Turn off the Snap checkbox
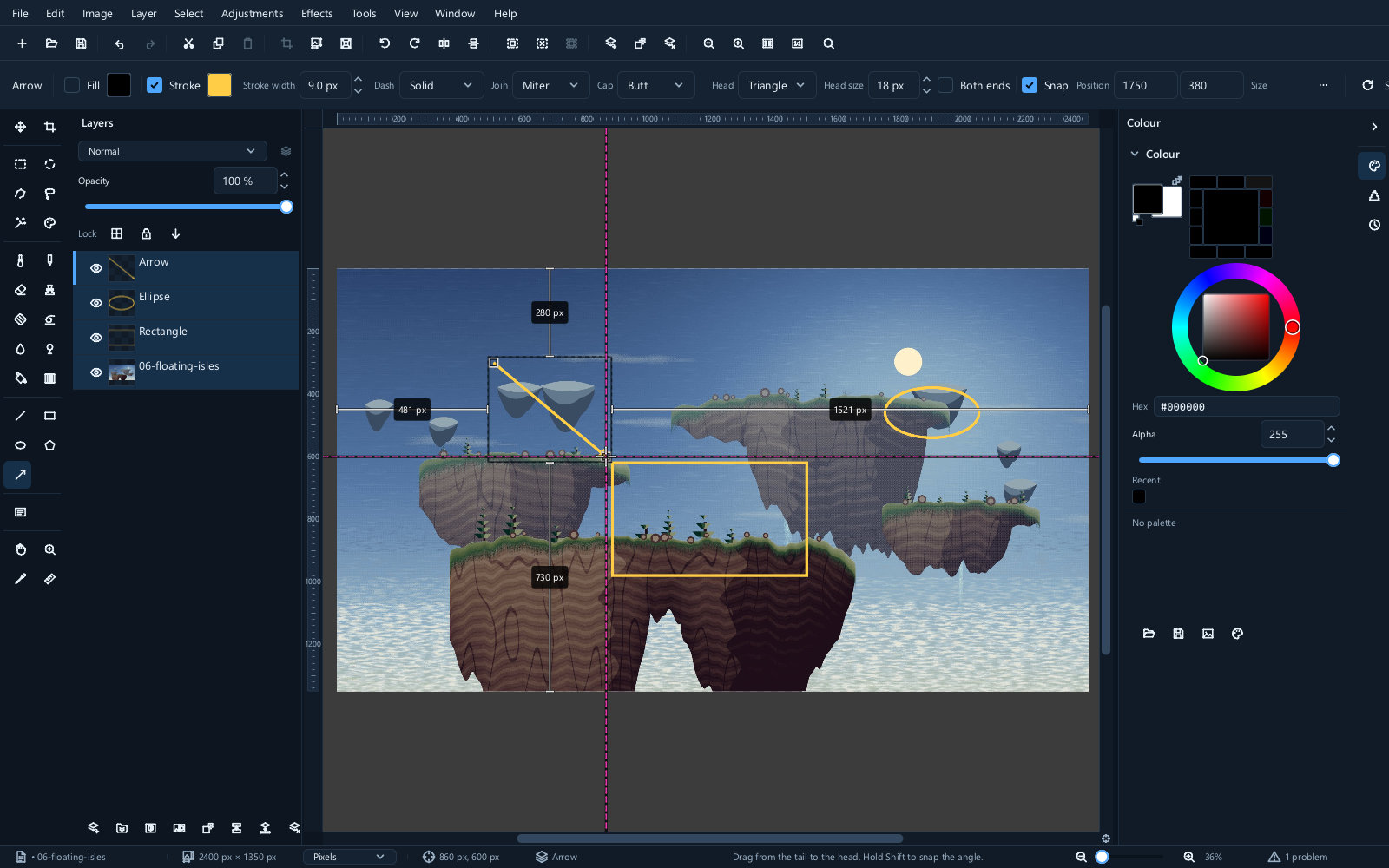Image resolution: width=1389 pixels, height=868 pixels. coord(1030,85)
